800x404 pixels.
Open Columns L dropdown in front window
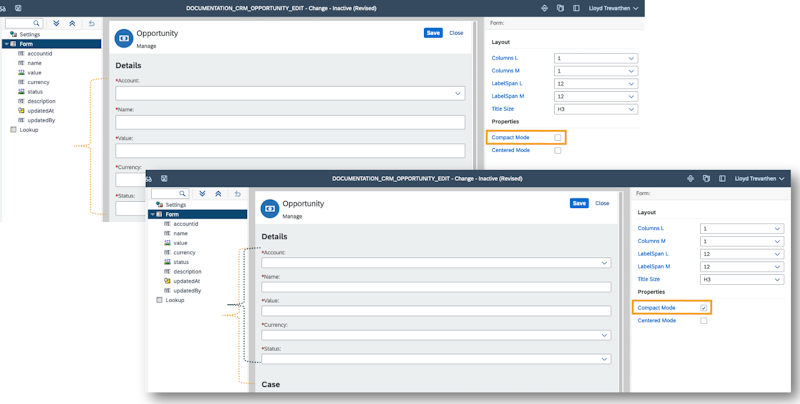click(x=742, y=229)
